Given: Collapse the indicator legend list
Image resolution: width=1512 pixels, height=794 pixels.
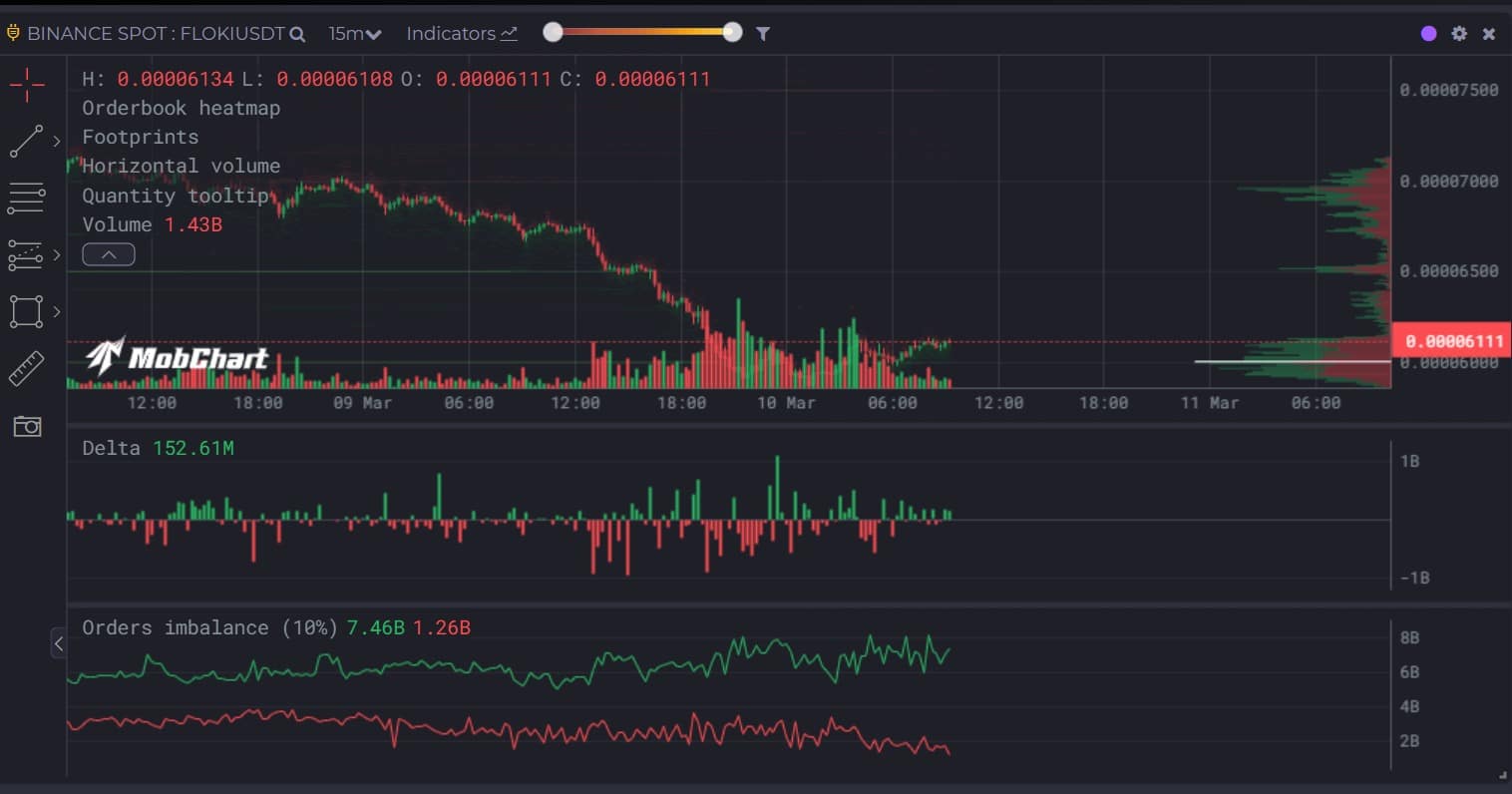Looking at the screenshot, I should pos(109,254).
